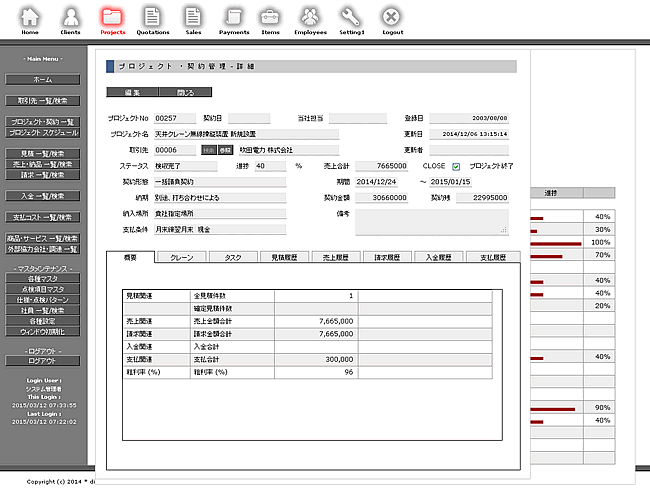Open 仕様・点検パターン in sidebar

(43, 300)
